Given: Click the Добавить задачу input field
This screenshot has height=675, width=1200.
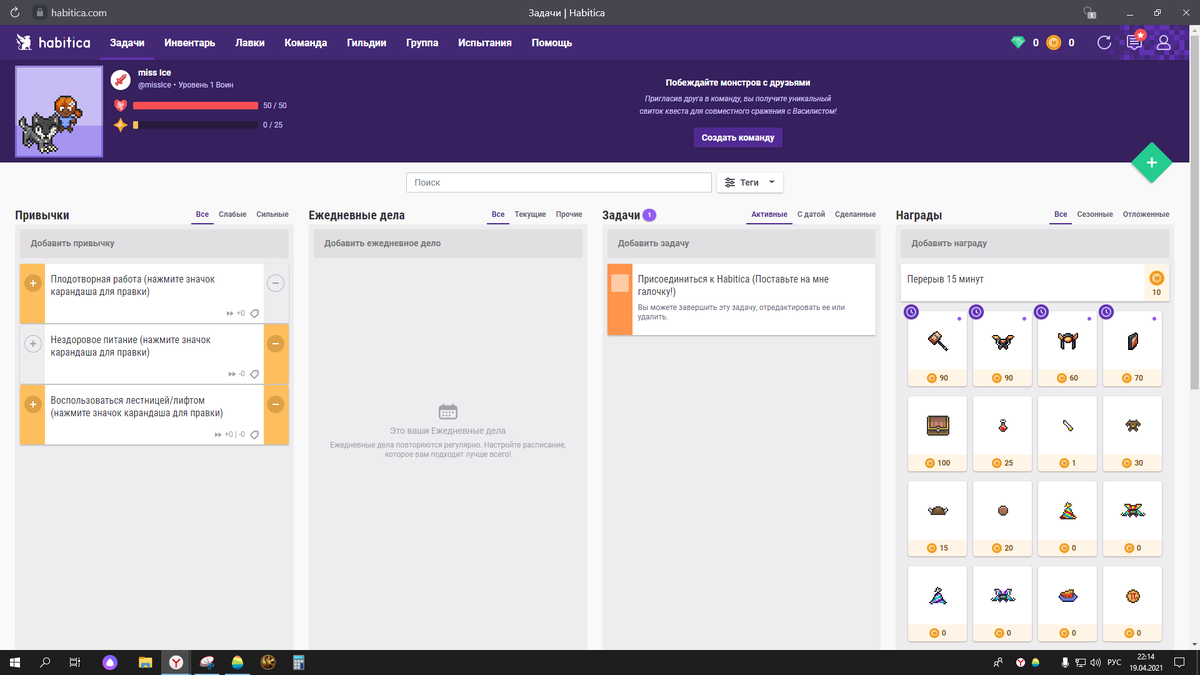Looking at the screenshot, I should [741, 243].
